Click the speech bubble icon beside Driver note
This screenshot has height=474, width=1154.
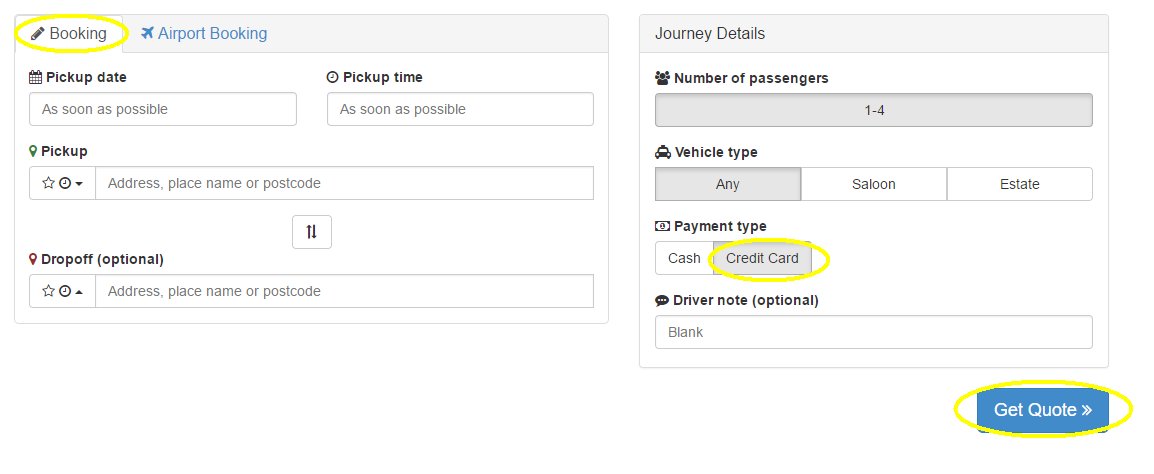662,300
